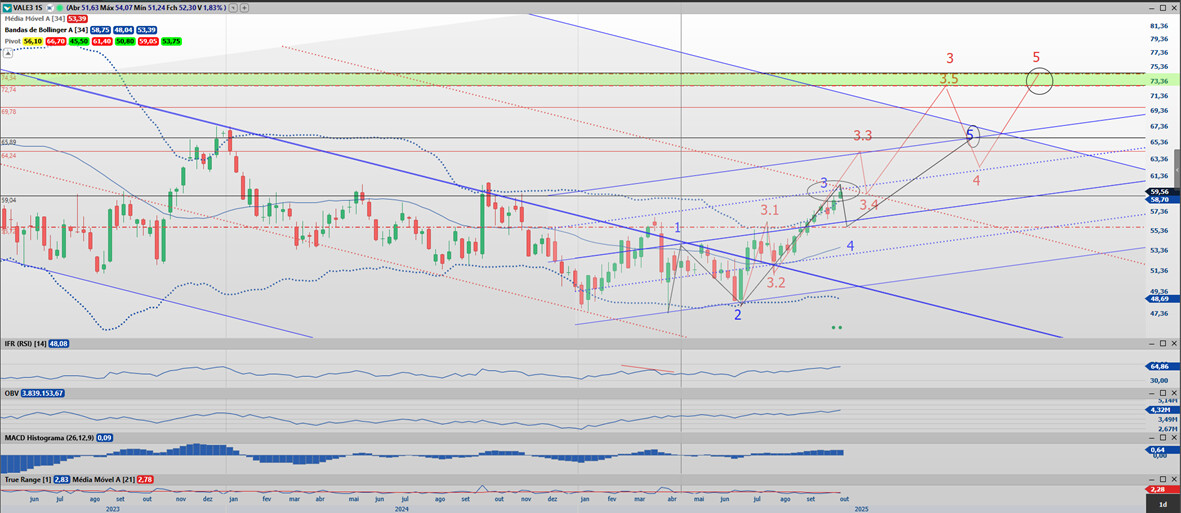
Task: Click the 1d timeframe button
Action: pos(1161,505)
